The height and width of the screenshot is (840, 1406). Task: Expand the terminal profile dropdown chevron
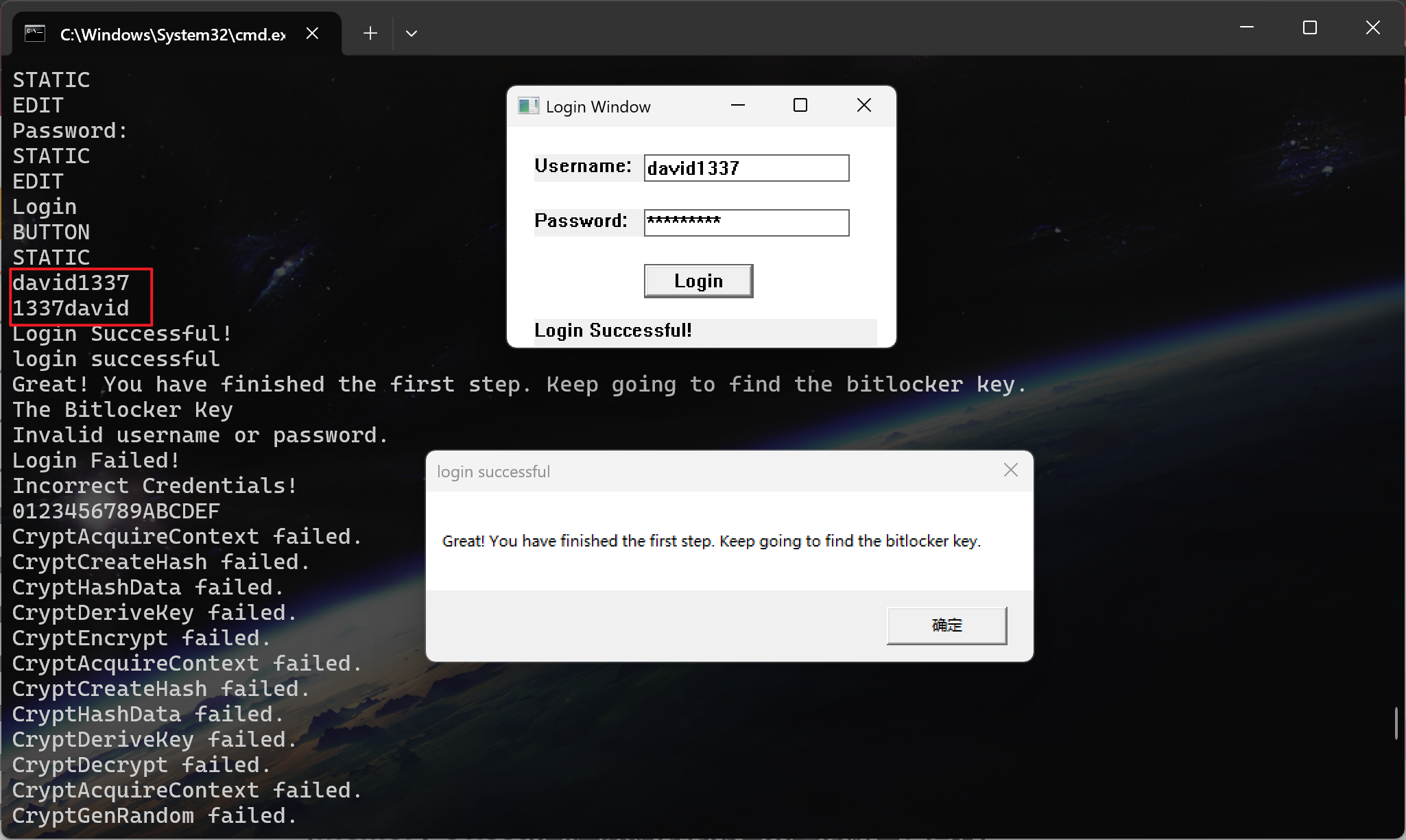coord(412,33)
